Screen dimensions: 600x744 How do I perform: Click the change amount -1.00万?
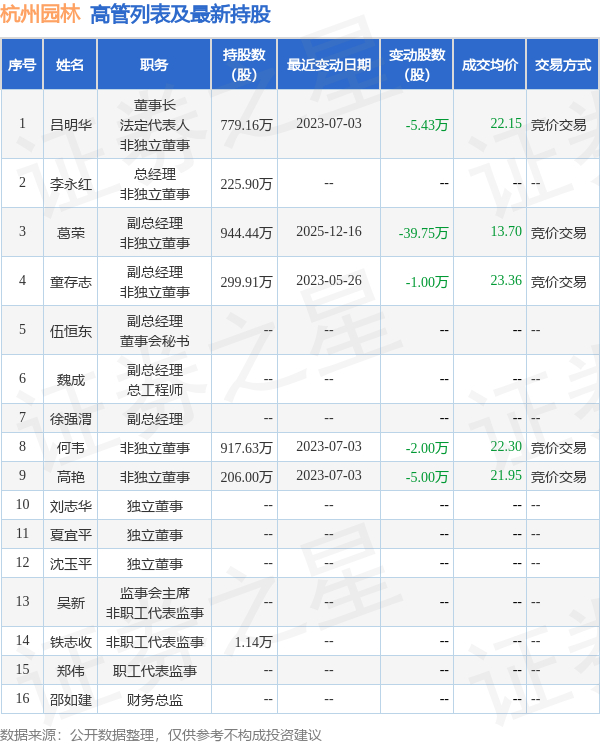click(427, 282)
